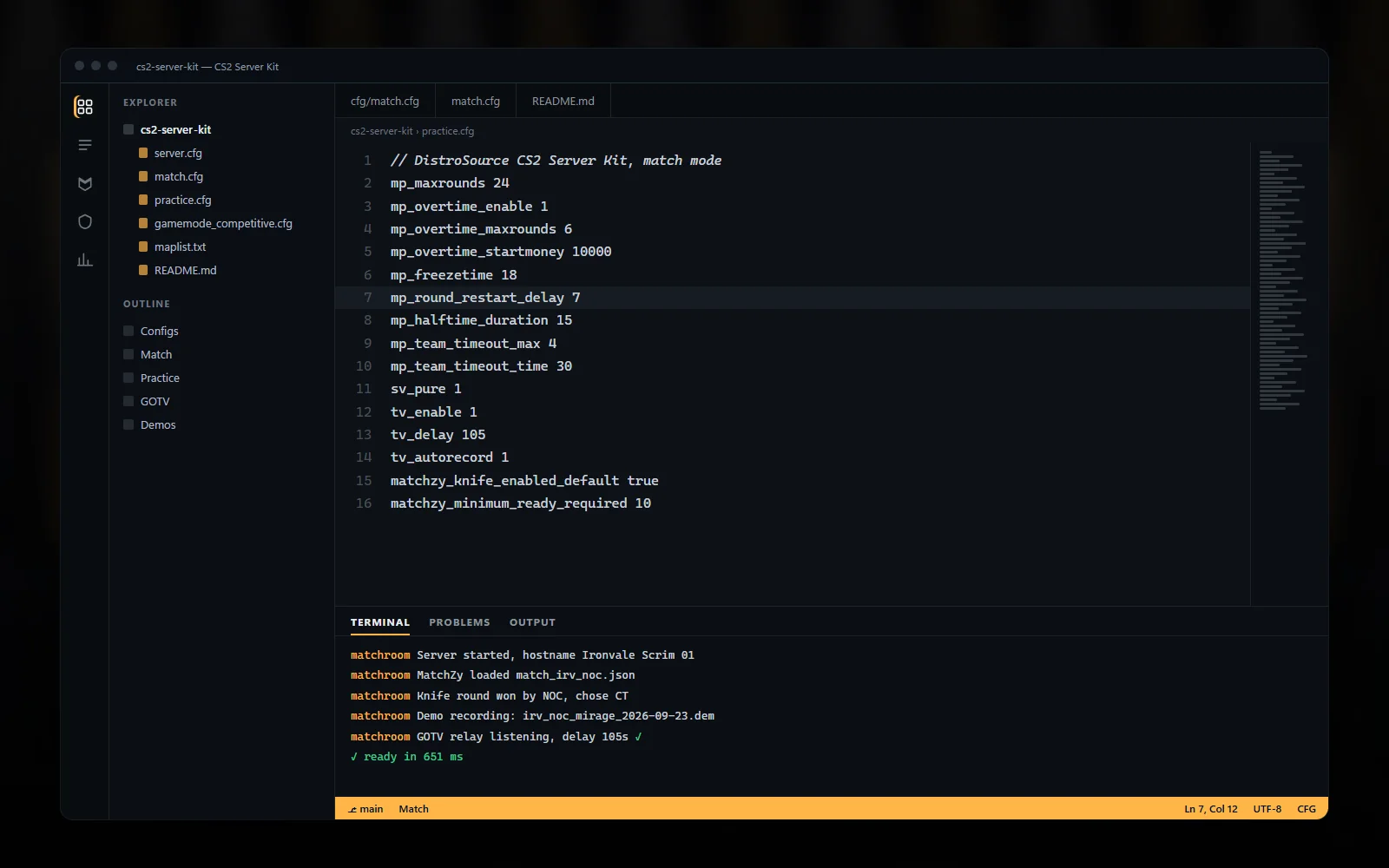Click the README.md file icon in explorer
The height and width of the screenshot is (868, 1389).
pos(143,270)
